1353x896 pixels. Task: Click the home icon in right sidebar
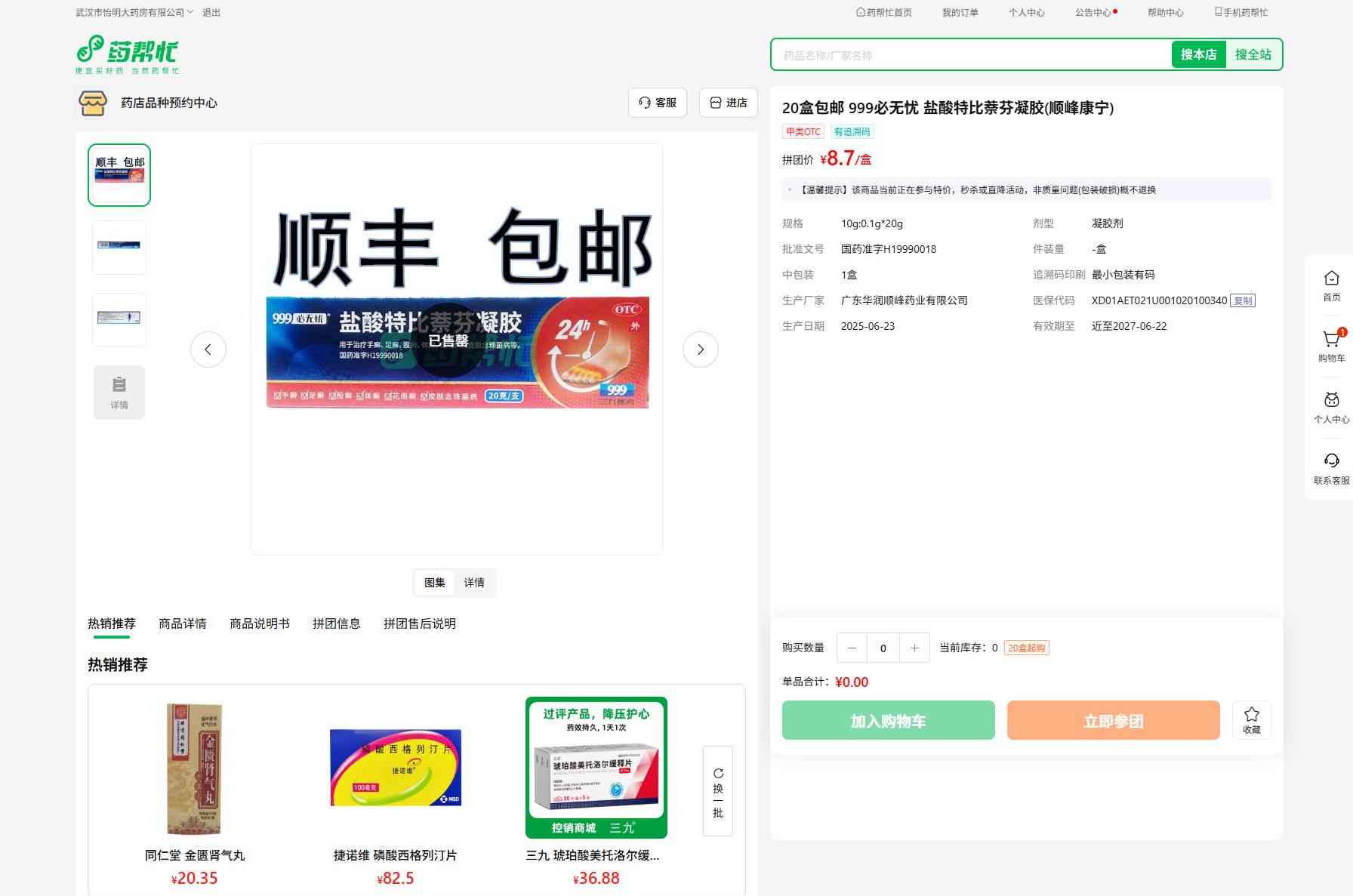(x=1331, y=279)
